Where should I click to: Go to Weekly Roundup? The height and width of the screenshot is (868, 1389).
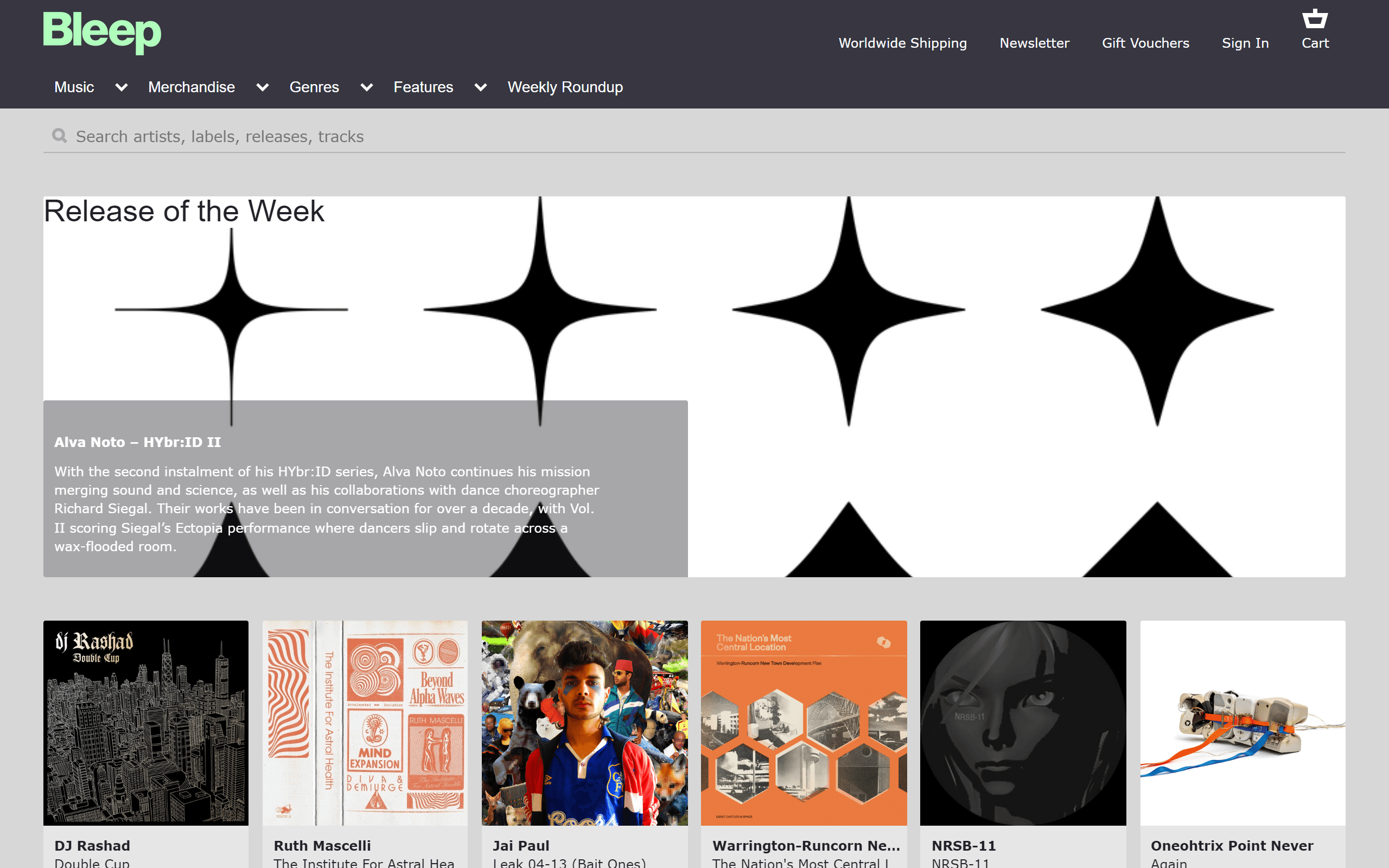click(x=565, y=87)
